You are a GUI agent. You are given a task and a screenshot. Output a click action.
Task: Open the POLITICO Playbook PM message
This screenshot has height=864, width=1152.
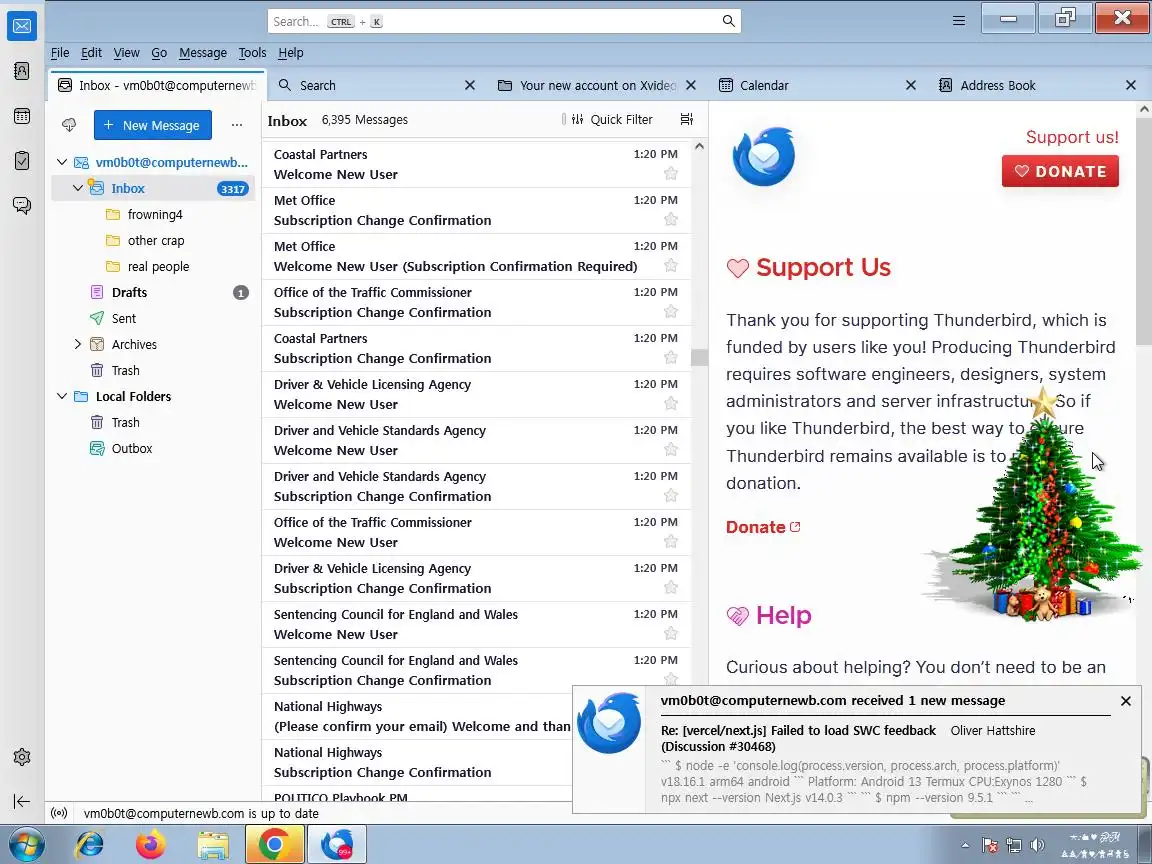coord(419,796)
